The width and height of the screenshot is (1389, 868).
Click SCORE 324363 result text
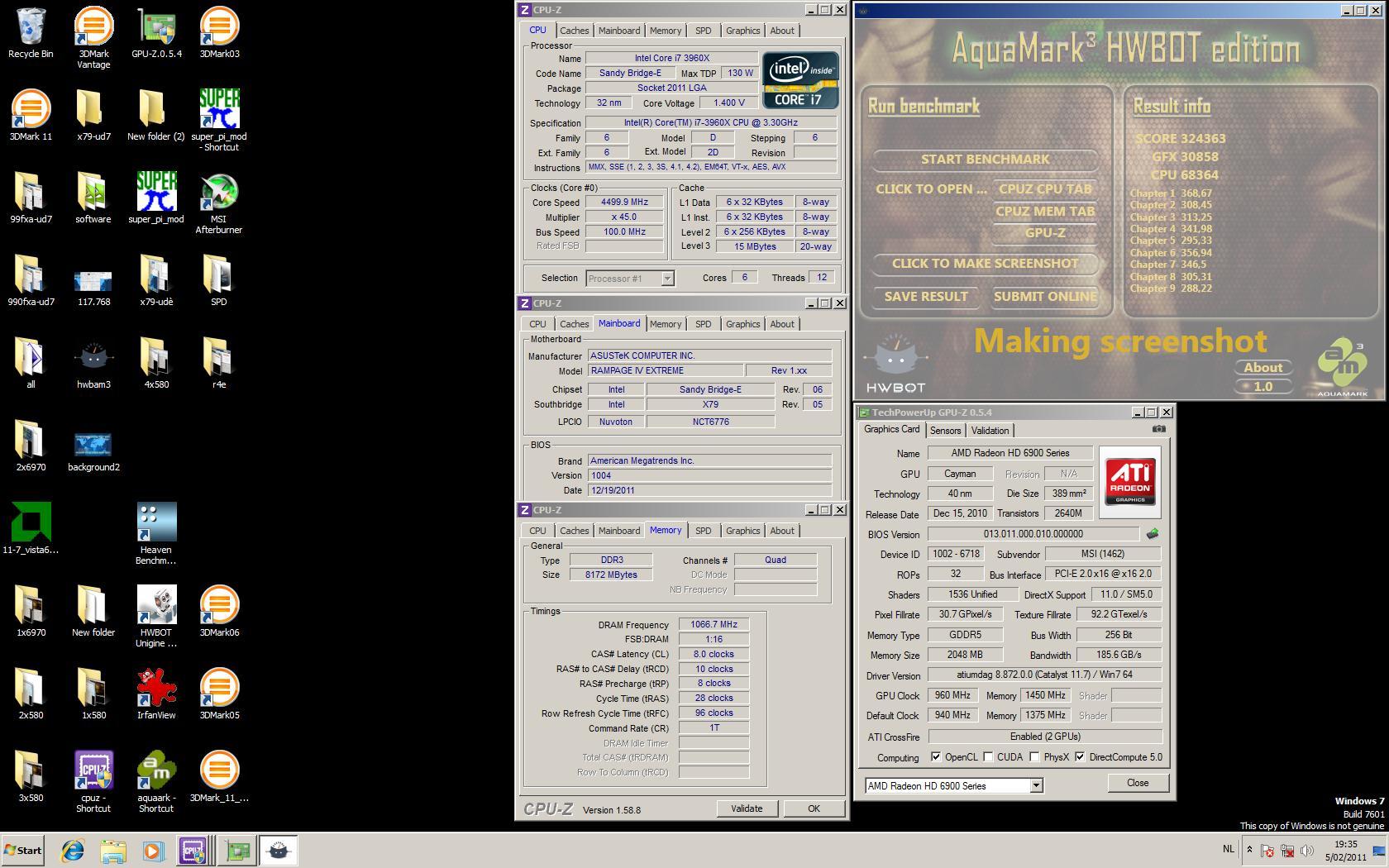pos(1180,139)
